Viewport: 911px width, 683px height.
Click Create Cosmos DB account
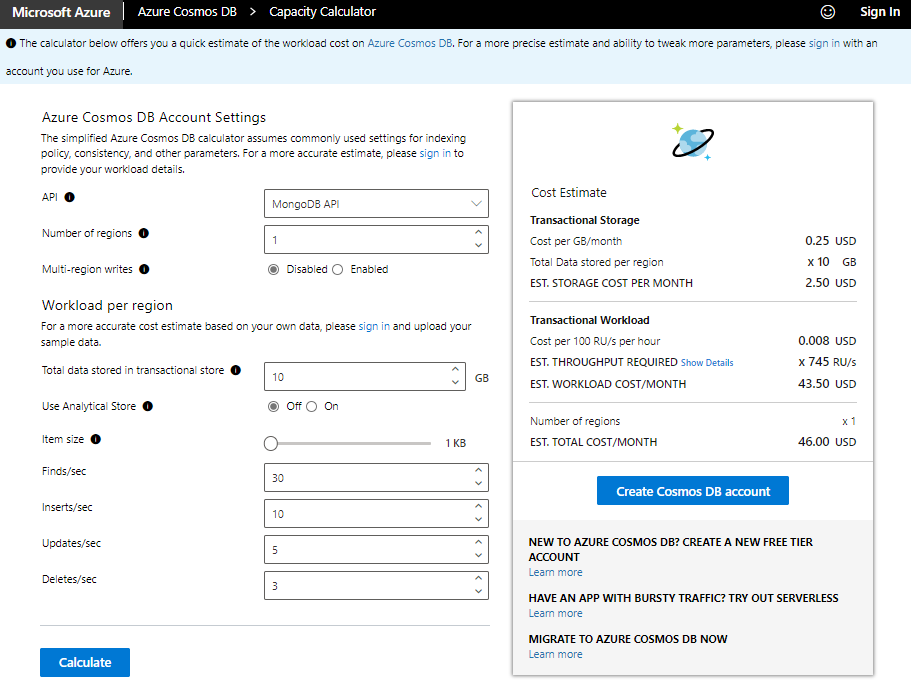pyautogui.click(x=692, y=490)
